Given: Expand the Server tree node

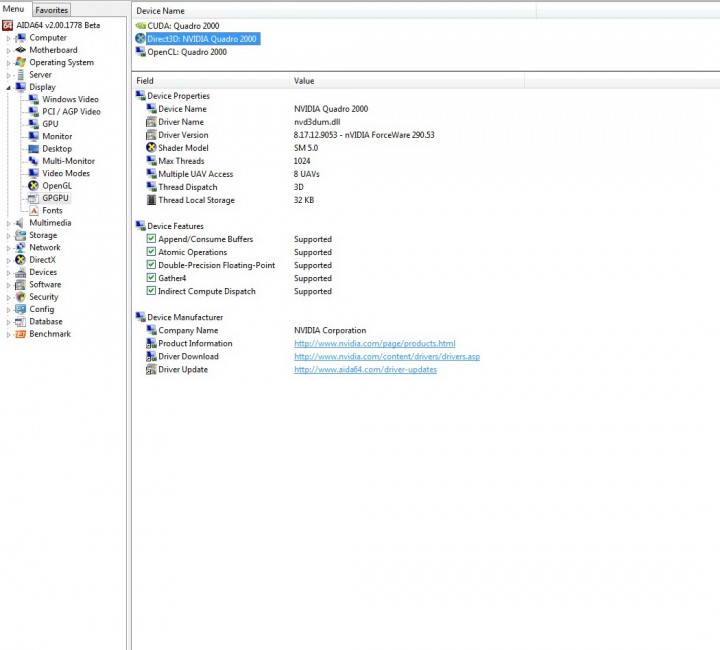Looking at the screenshot, I should click(x=8, y=75).
